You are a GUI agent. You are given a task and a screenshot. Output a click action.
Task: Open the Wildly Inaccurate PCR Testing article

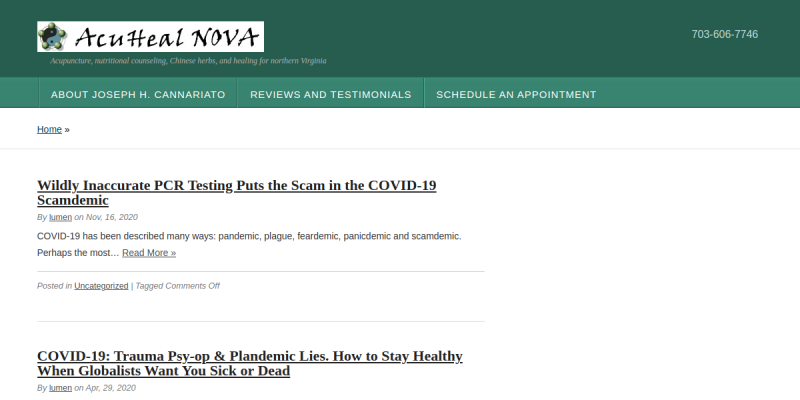(x=237, y=192)
